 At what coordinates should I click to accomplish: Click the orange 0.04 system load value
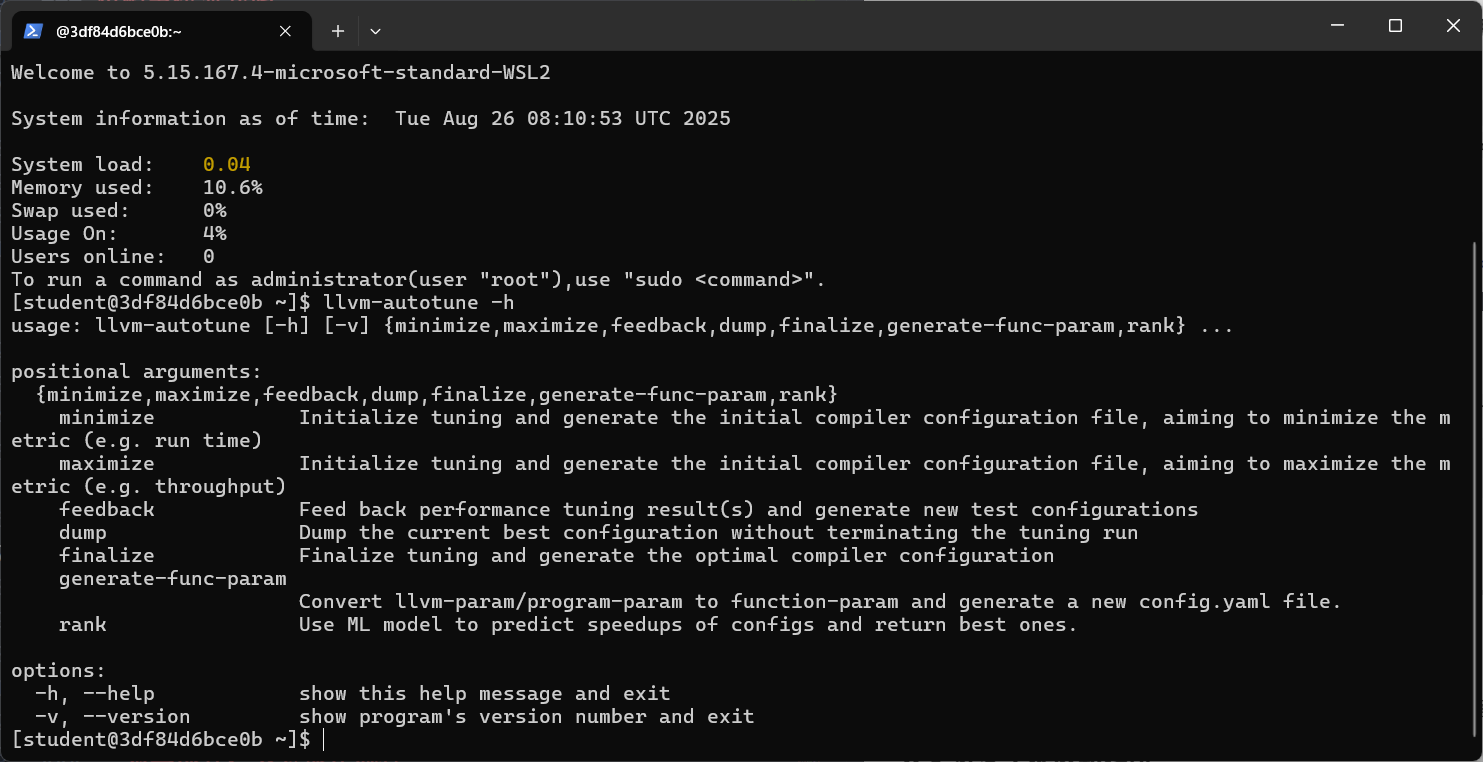[x=227, y=165]
